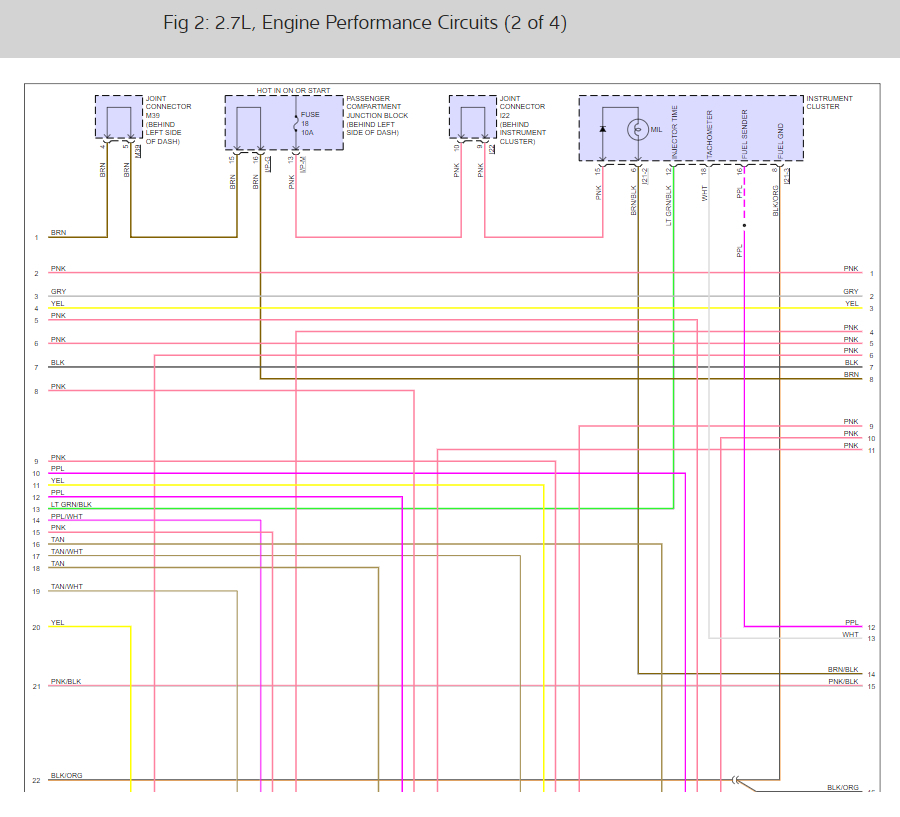900x817 pixels.
Task: Click the 'WHT' label at right row 13
Action: [851, 634]
